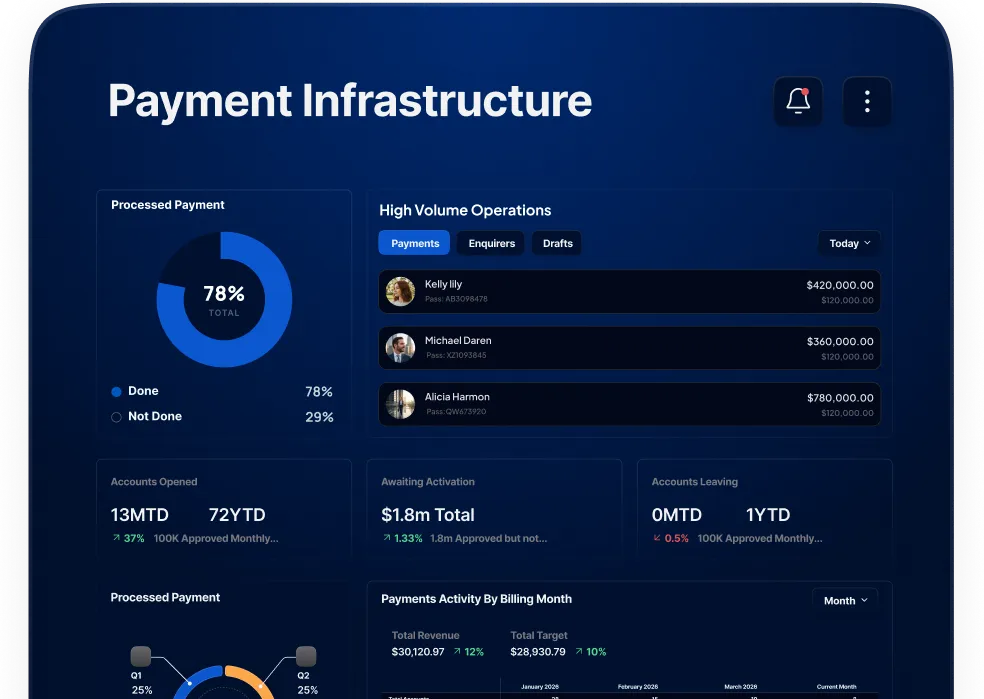Click the $28,930.79 total target value
984x699 pixels.
[x=538, y=652]
